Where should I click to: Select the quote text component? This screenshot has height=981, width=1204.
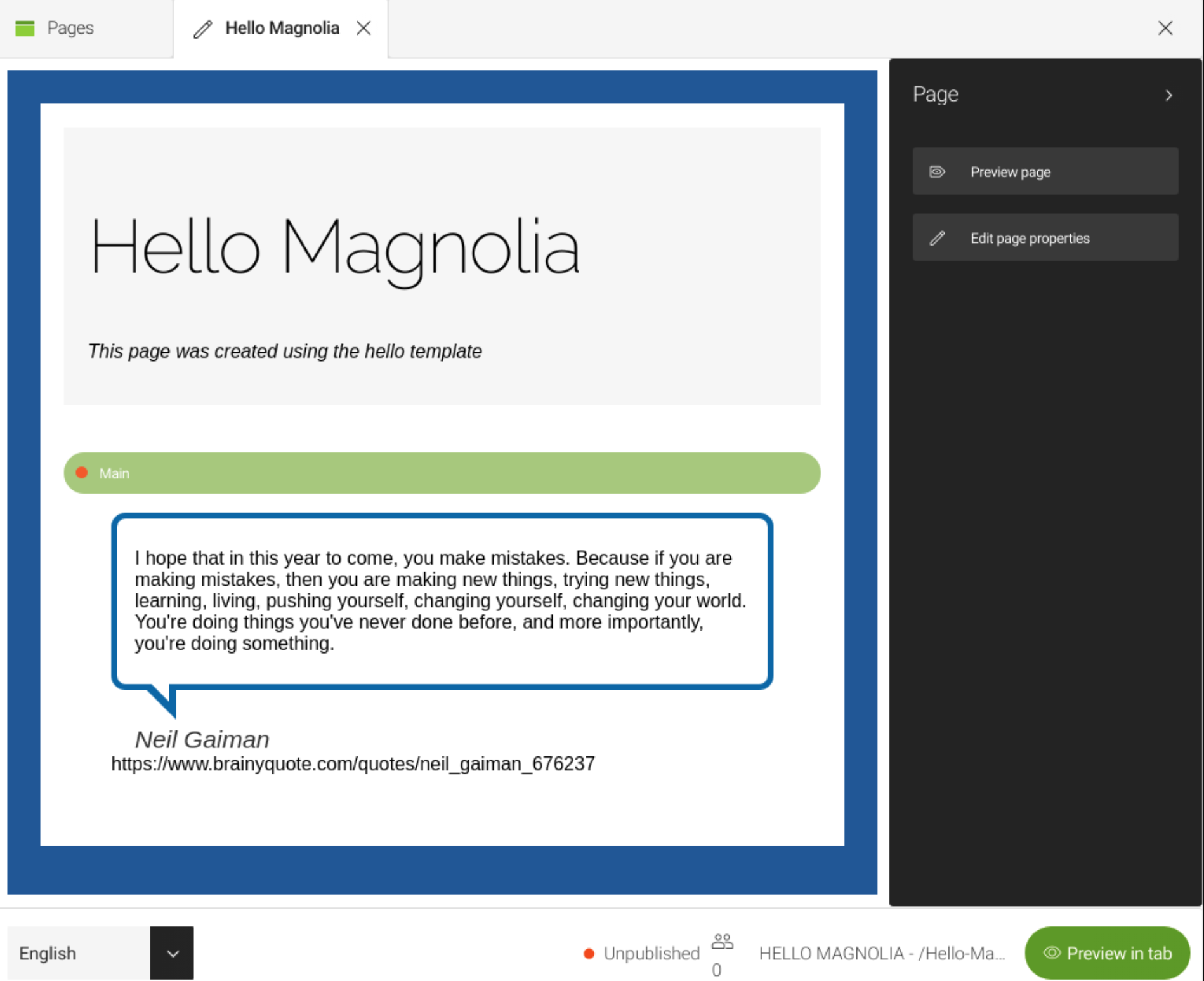click(x=442, y=600)
